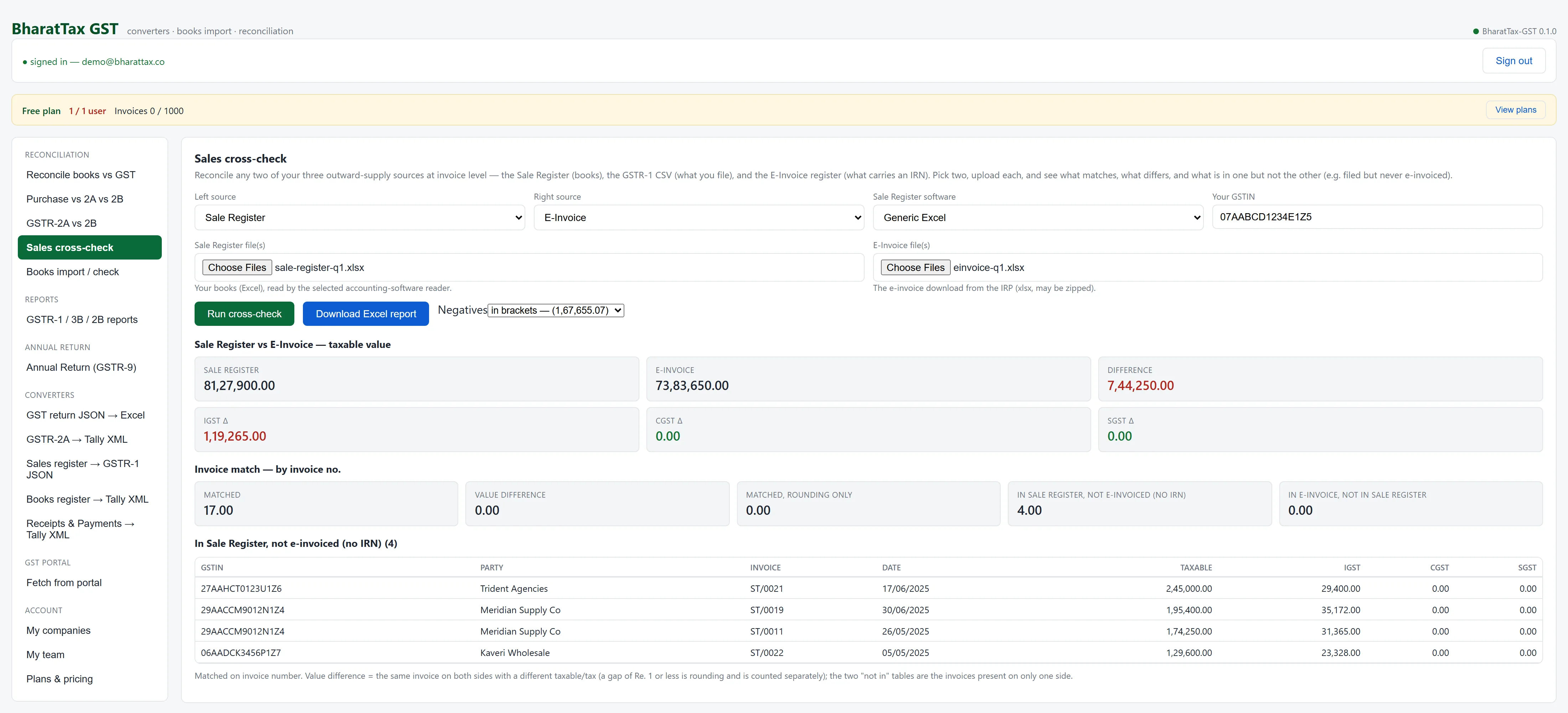Open Books register → Tally XML converter

click(89, 499)
